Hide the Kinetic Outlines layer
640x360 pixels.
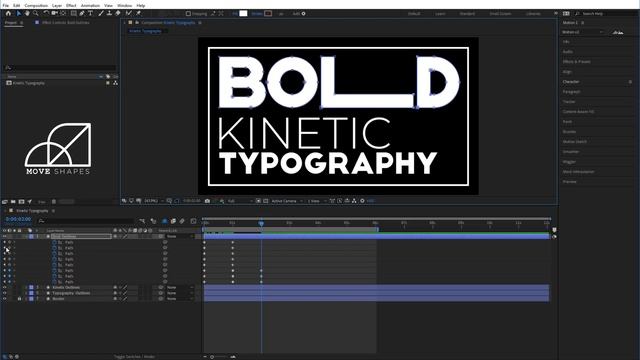[x=4, y=287]
